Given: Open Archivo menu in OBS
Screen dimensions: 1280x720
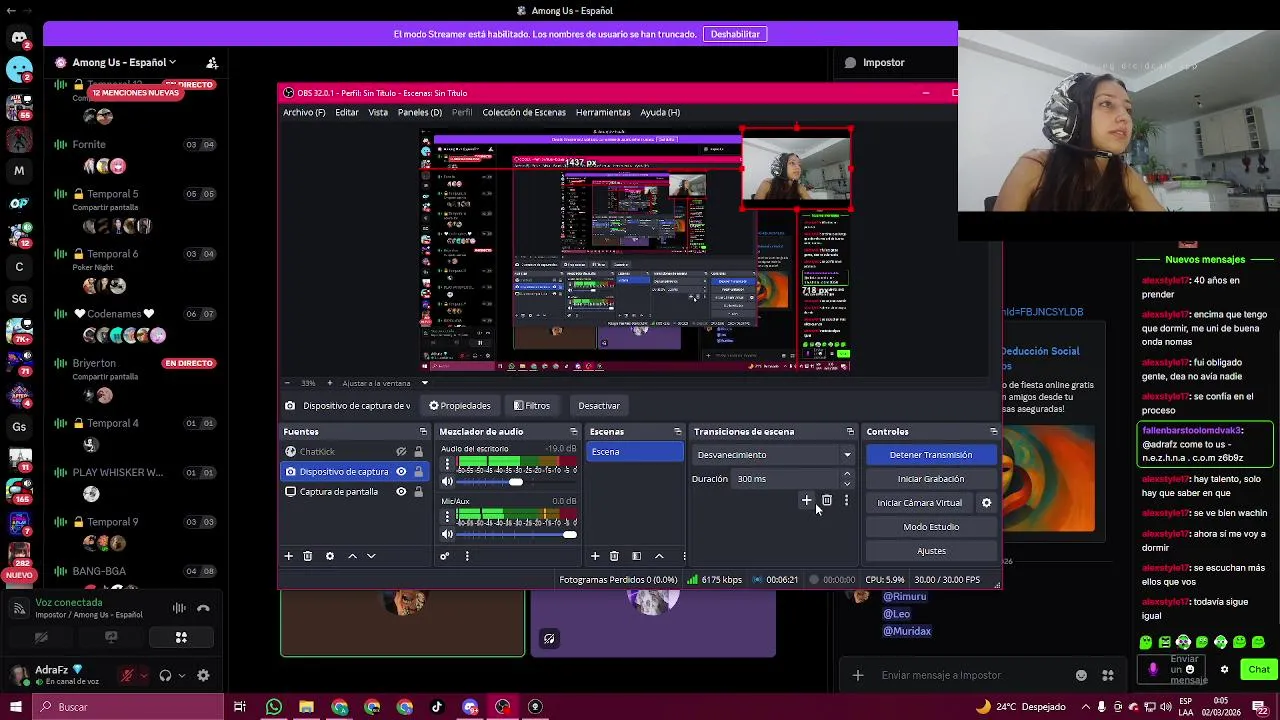Looking at the screenshot, I should (x=304, y=113).
